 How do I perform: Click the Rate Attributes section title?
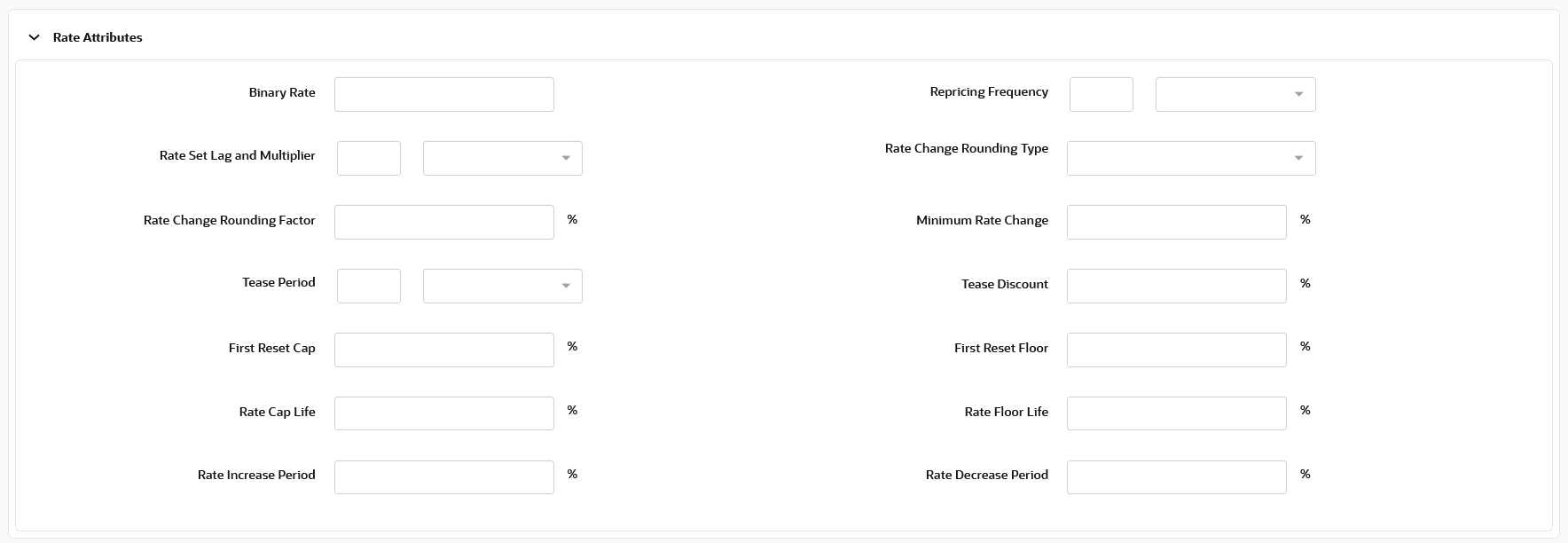(98, 37)
